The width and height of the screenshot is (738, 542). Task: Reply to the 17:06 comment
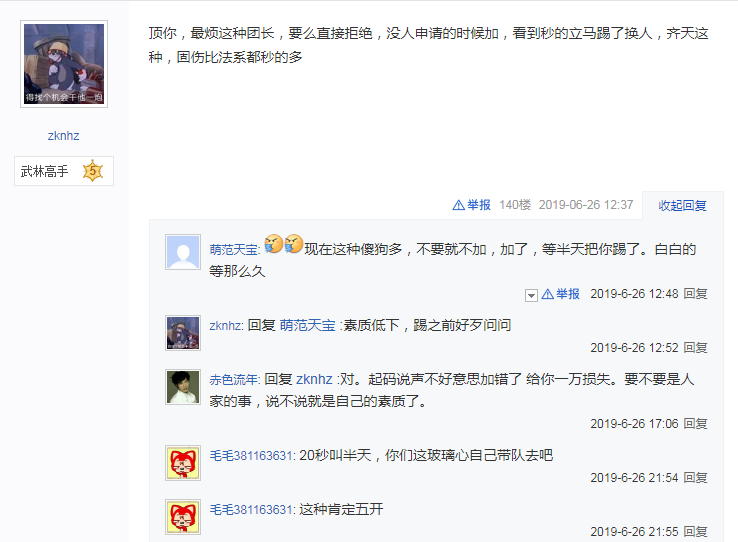696,424
